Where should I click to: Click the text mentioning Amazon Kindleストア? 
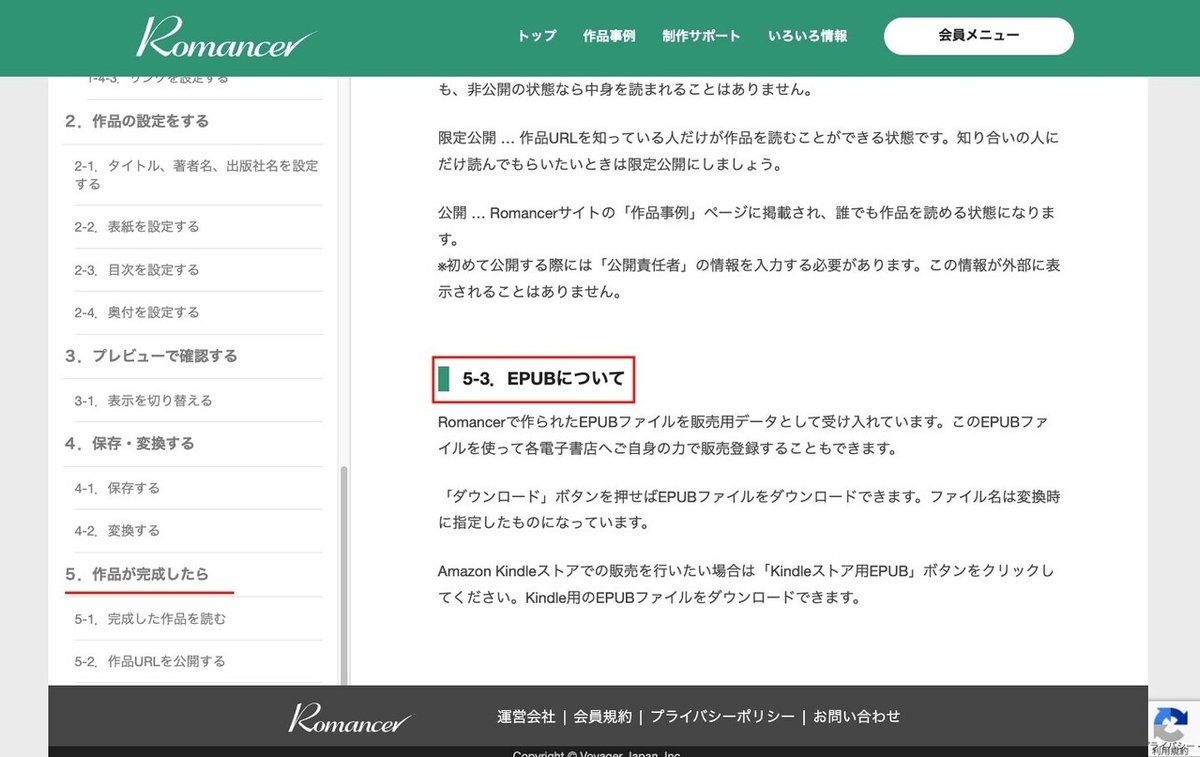tap(746, 585)
